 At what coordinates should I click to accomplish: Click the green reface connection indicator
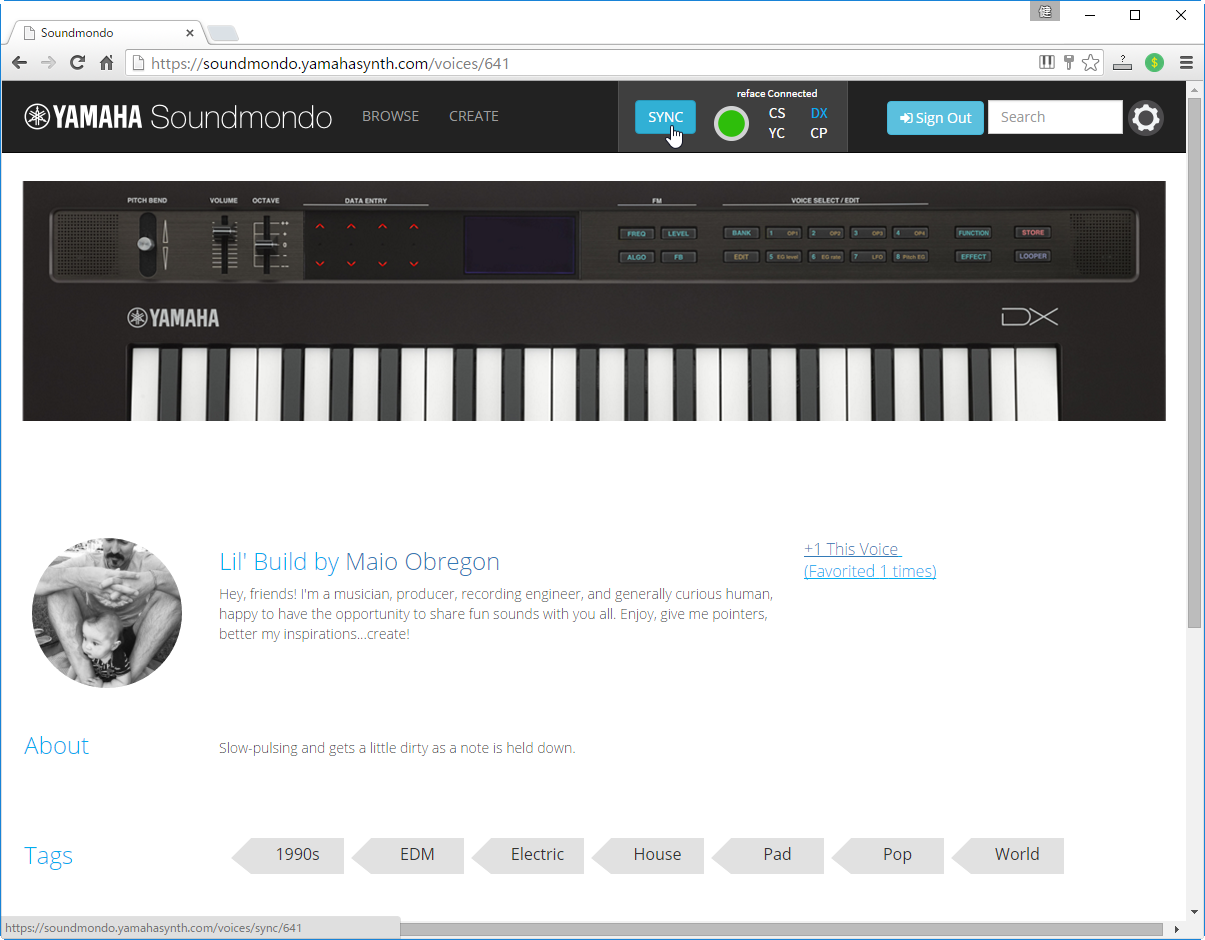click(x=732, y=124)
